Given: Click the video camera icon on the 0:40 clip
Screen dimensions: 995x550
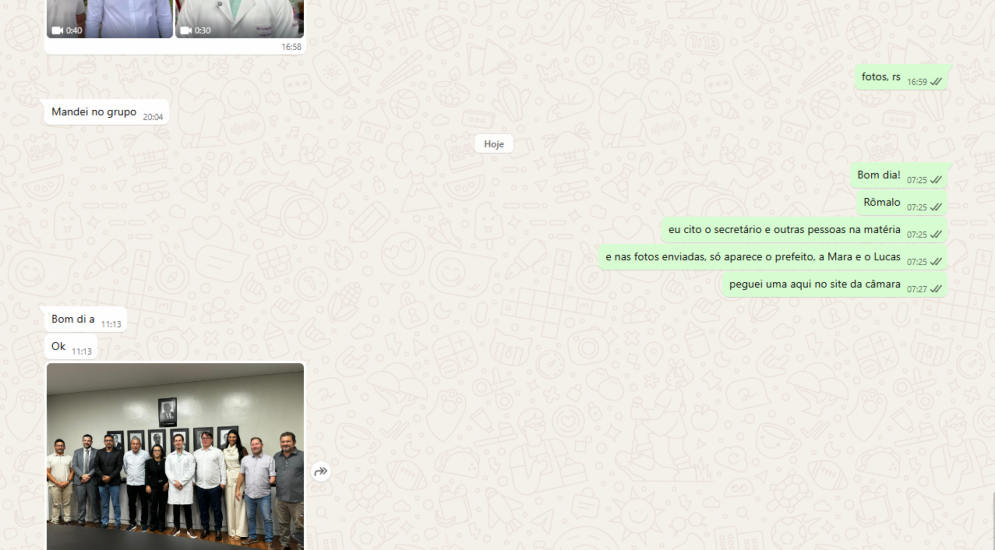Looking at the screenshot, I should click(58, 31).
